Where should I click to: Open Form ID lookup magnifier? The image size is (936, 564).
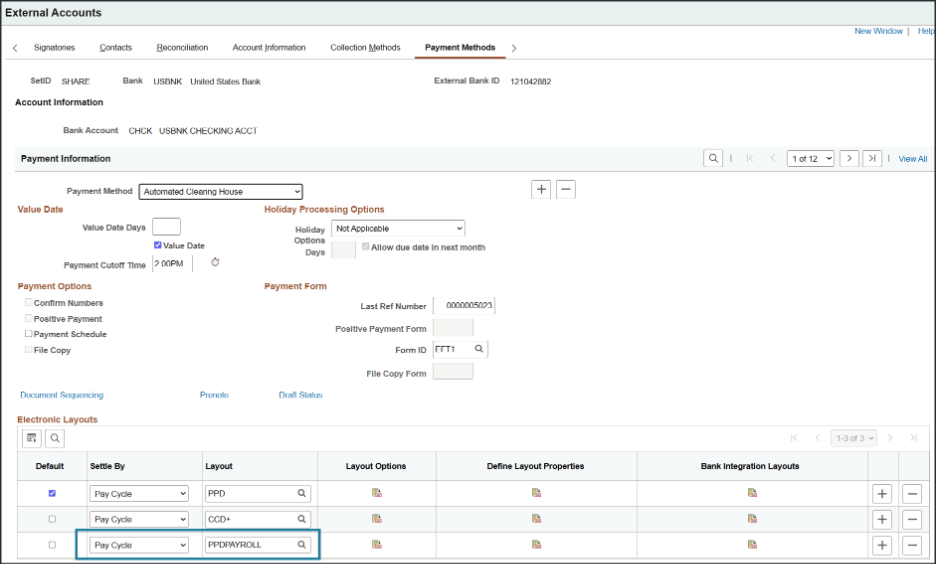(479, 349)
